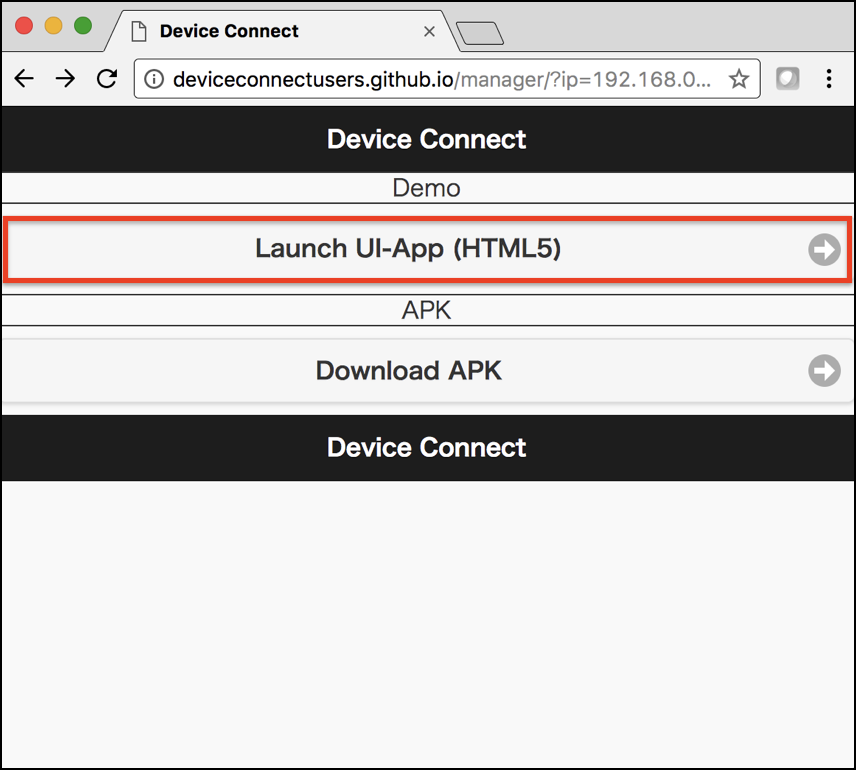Click the APK section divider
Viewport: 856px width, 770px height.
[427, 310]
